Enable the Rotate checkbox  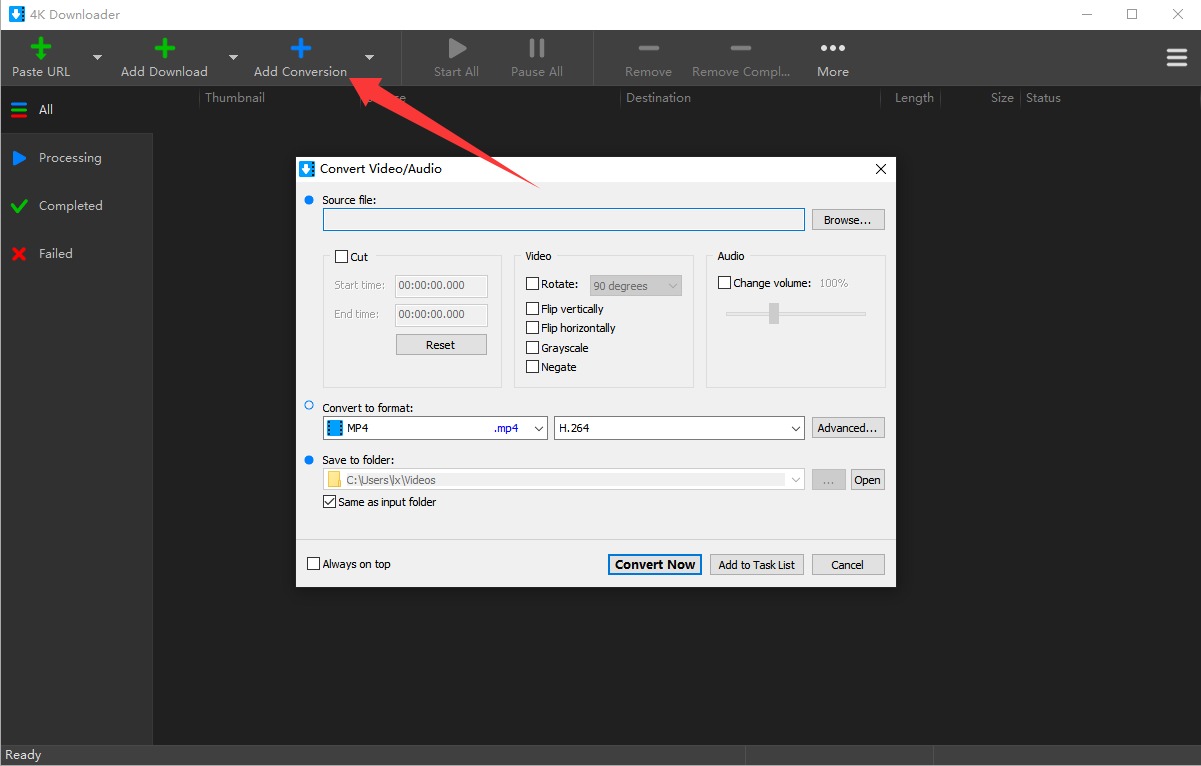click(x=532, y=284)
